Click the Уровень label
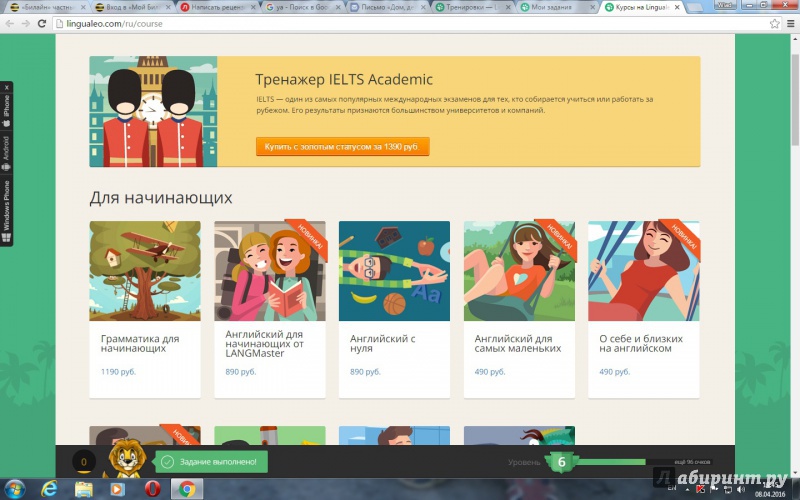Screen dimensions: 800x500 [x=524, y=462]
